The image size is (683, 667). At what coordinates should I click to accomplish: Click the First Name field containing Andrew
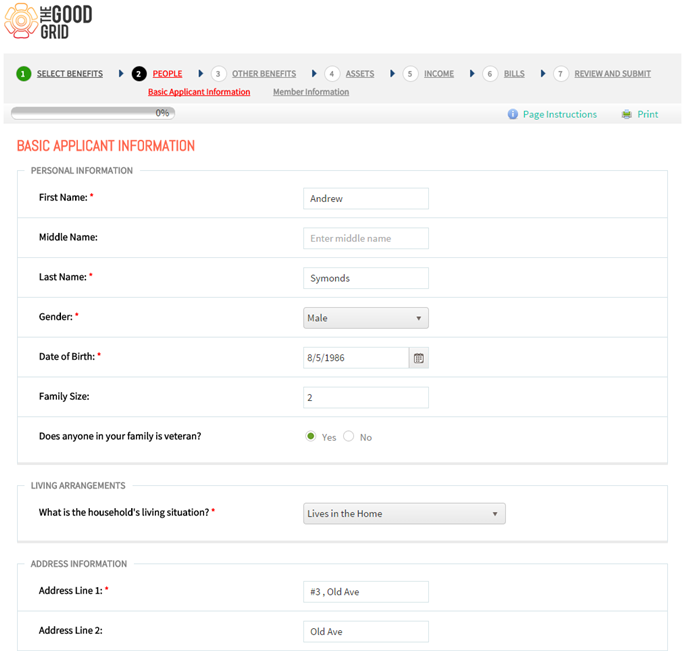pos(366,199)
